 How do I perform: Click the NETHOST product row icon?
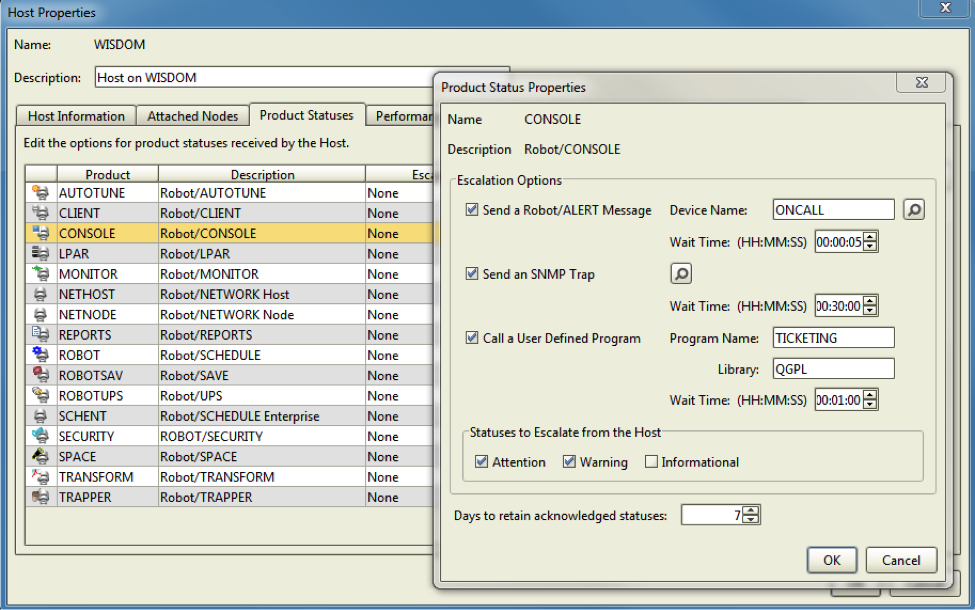(40, 294)
